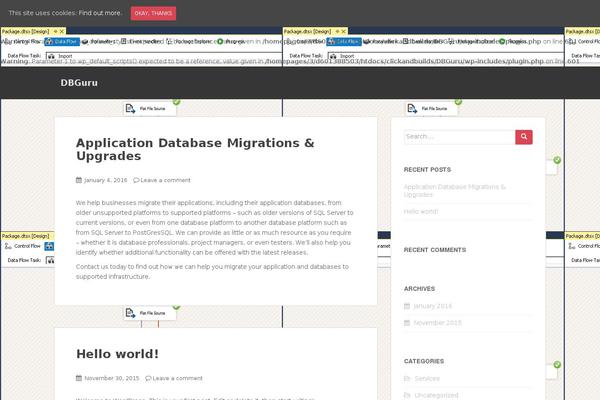Image resolution: width=600 pixels, height=400 pixels.
Task: Click calendar icon beside January 4, 2016
Action: [79, 180]
